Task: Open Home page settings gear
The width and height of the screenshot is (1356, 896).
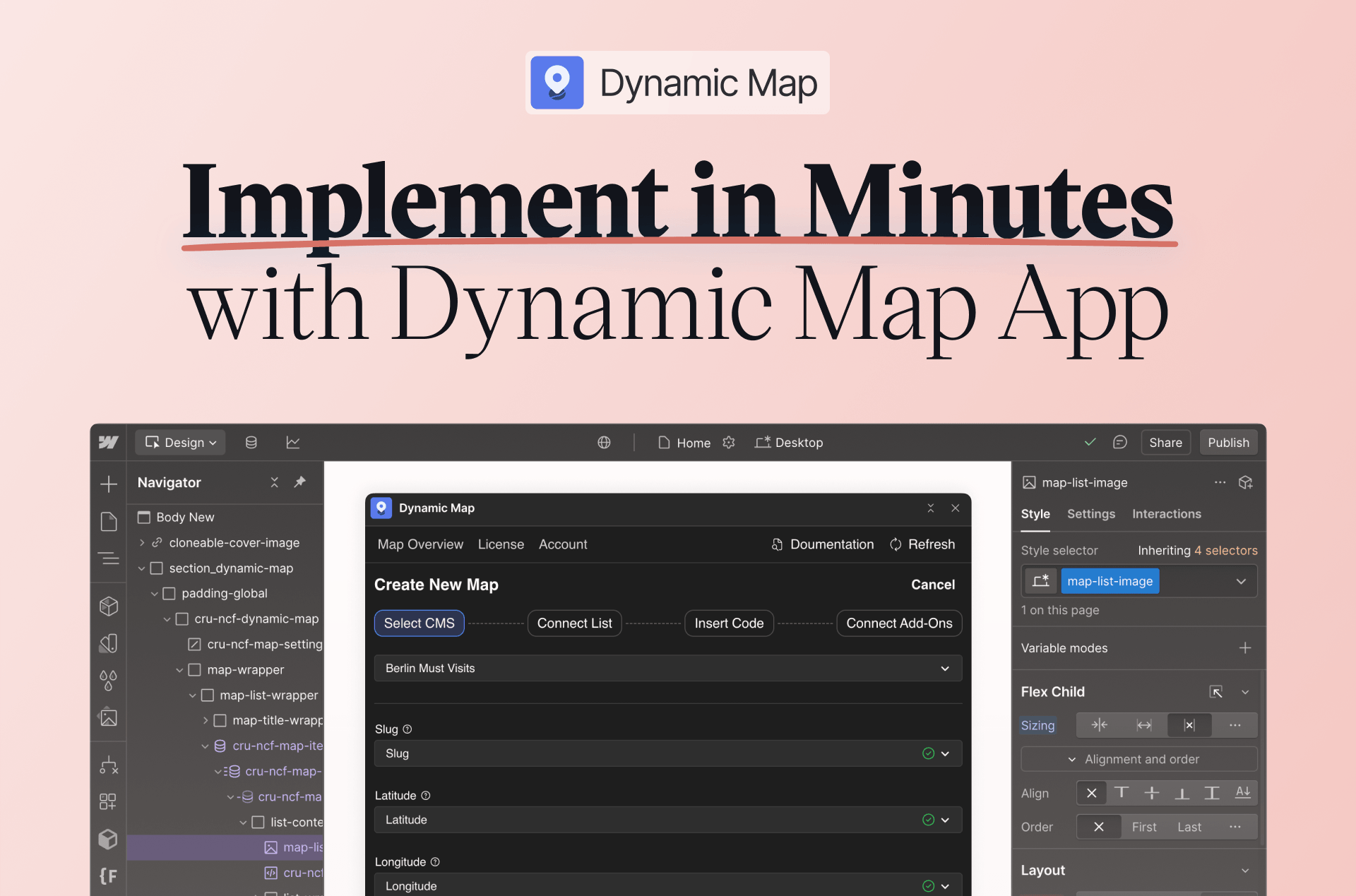Action: 729,443
